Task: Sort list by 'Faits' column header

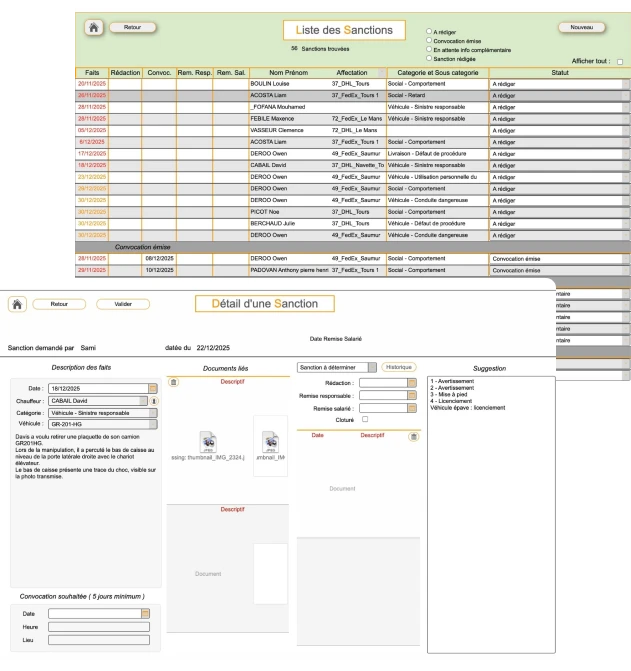Action: pos(91,73)
